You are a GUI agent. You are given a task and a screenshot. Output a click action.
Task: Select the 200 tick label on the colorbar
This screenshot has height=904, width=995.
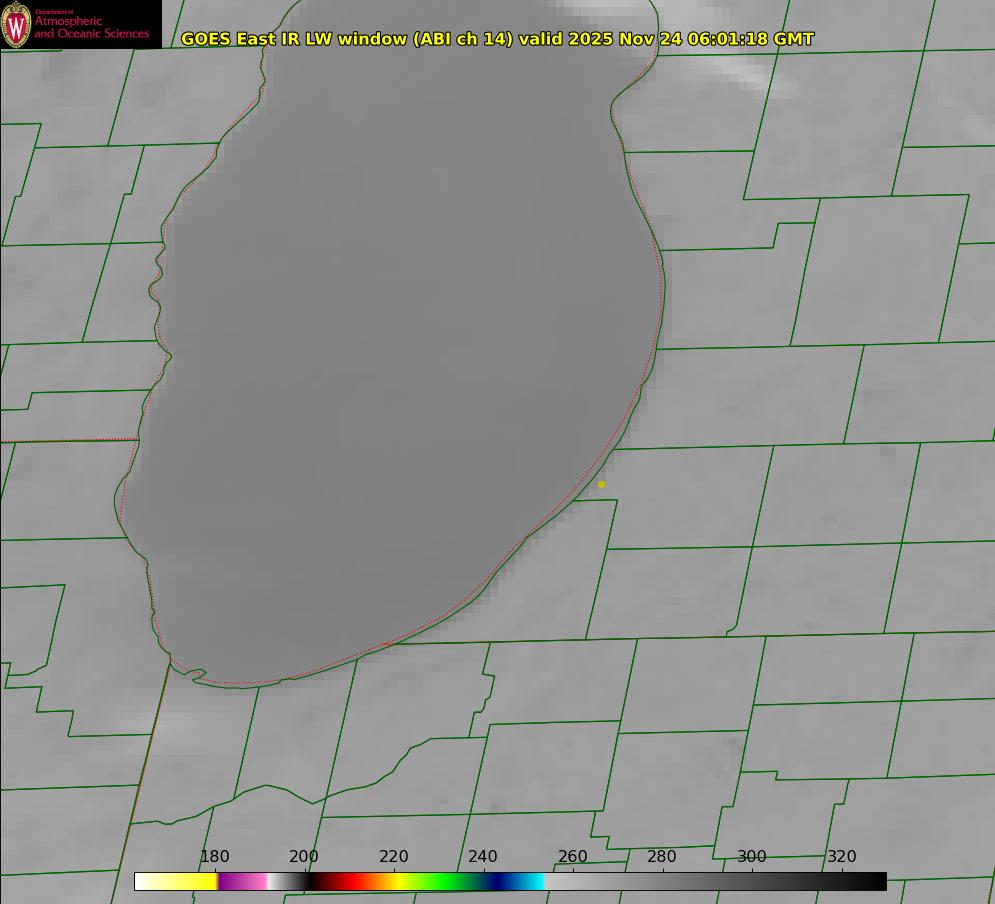tap(304, 857)
